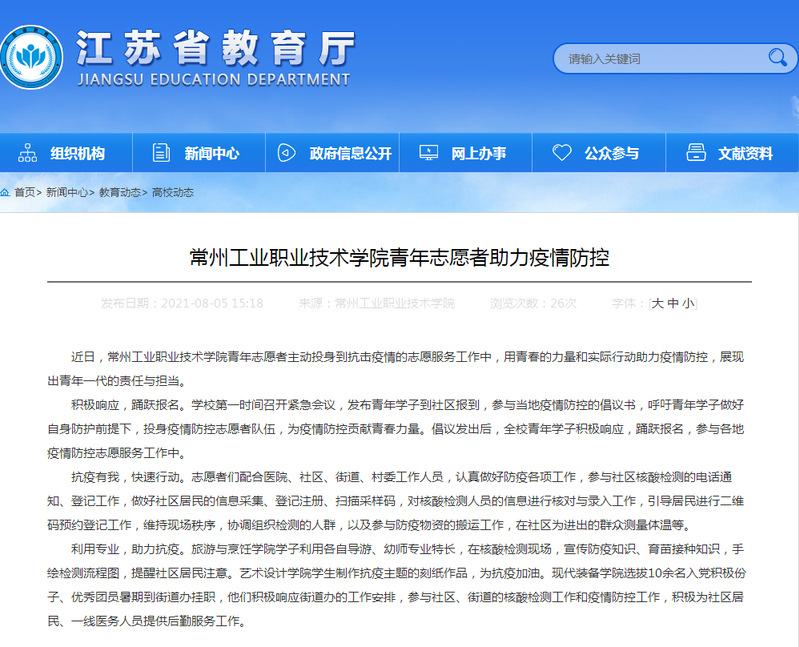Click the 文献资料 printer icon
This screenshot has height=647, width=799.
pos(696,153)
